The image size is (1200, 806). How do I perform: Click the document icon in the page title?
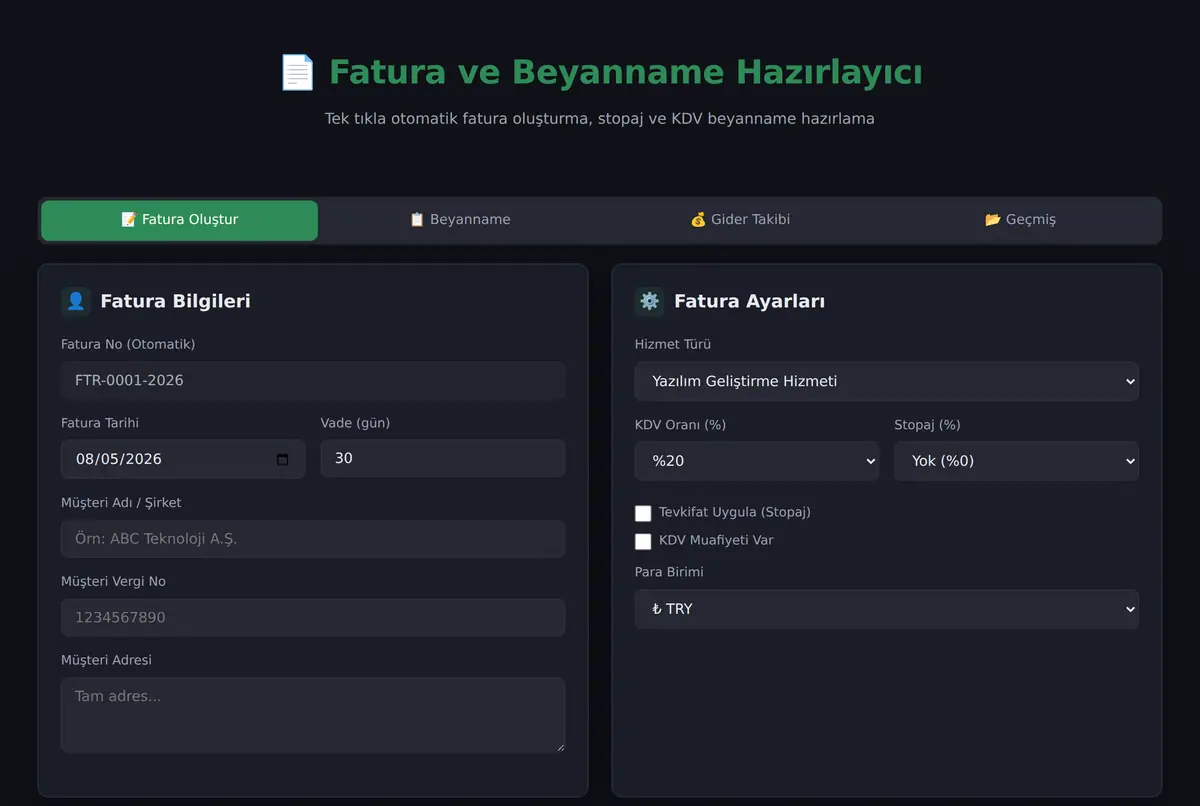(x=297, y=73)
